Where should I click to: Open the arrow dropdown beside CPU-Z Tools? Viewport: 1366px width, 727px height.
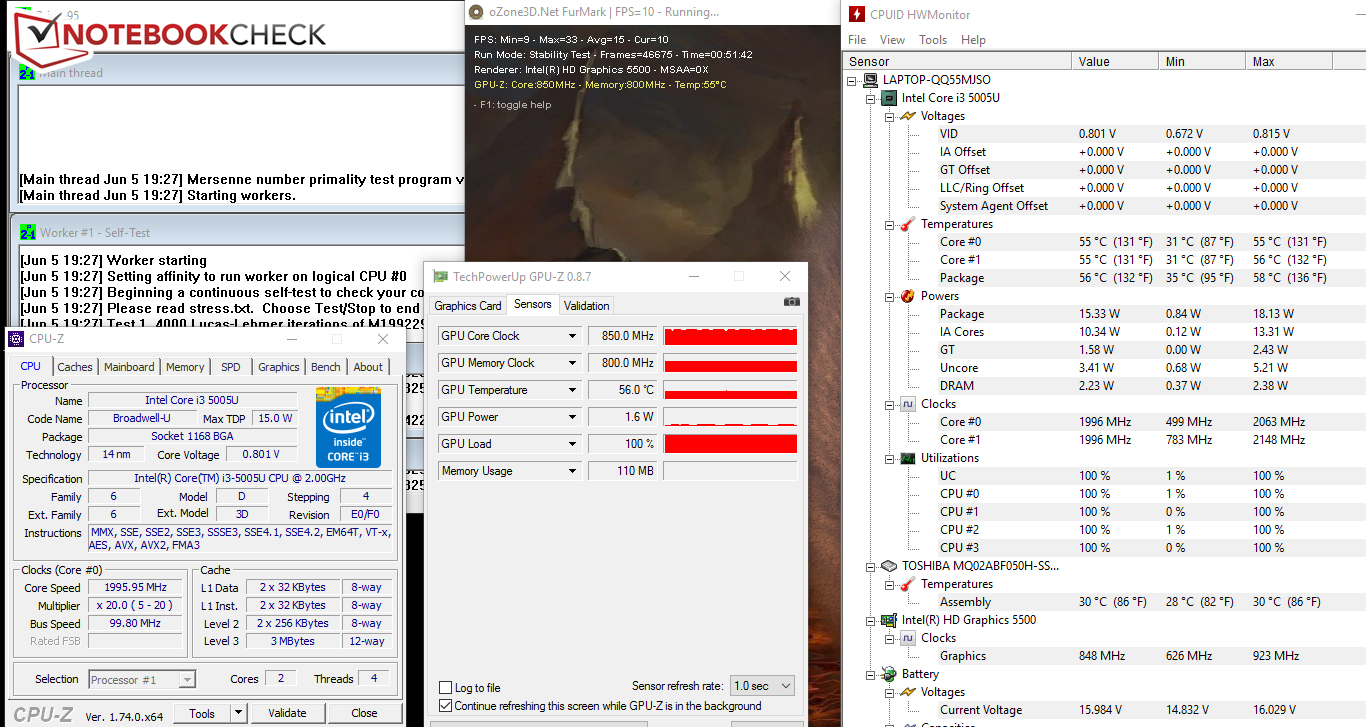238,713
